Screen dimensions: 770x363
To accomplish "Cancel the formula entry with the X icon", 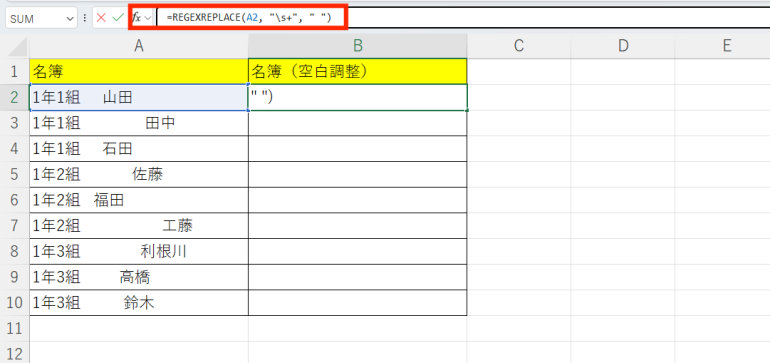I will 101,18.
